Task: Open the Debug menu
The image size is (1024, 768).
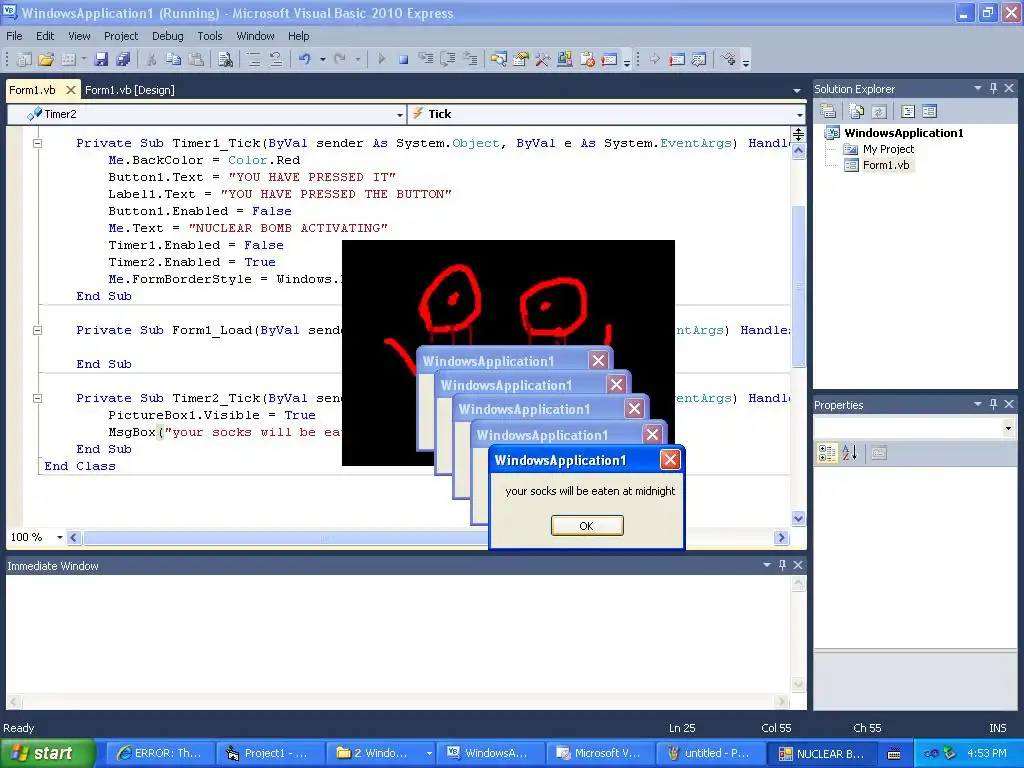Action: 168,36
